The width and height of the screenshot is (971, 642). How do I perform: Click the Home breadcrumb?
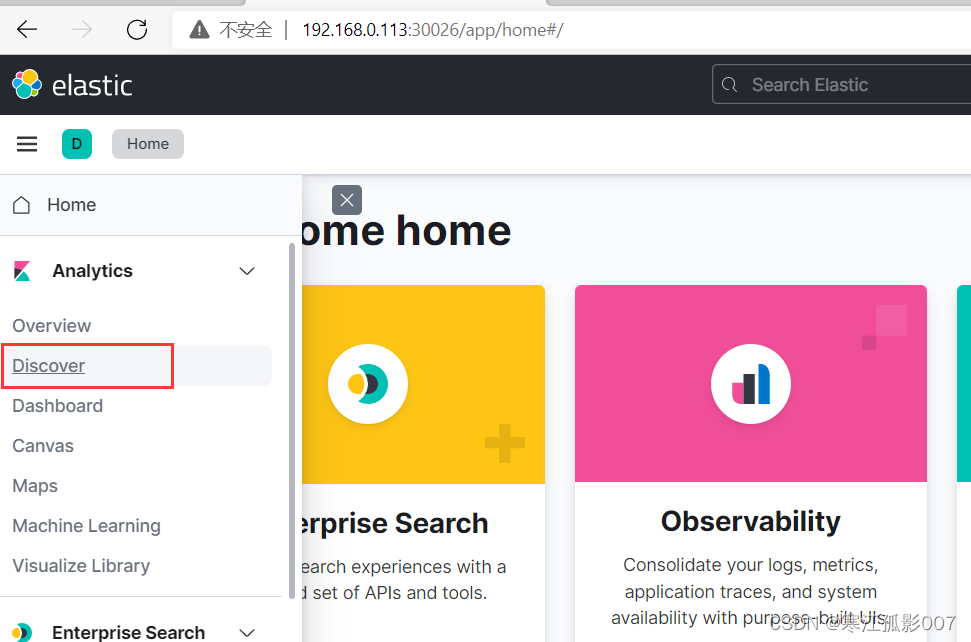pyautogui.click(x=148, y=144)
